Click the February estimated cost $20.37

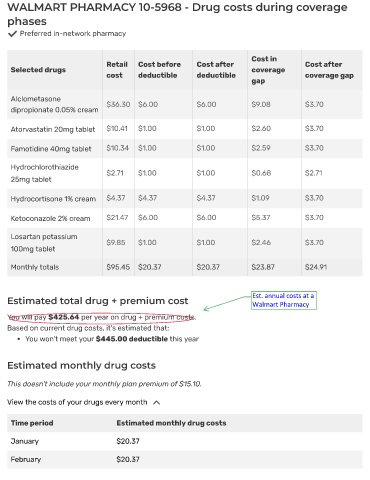pyautogui.click(x=128, y=459)
